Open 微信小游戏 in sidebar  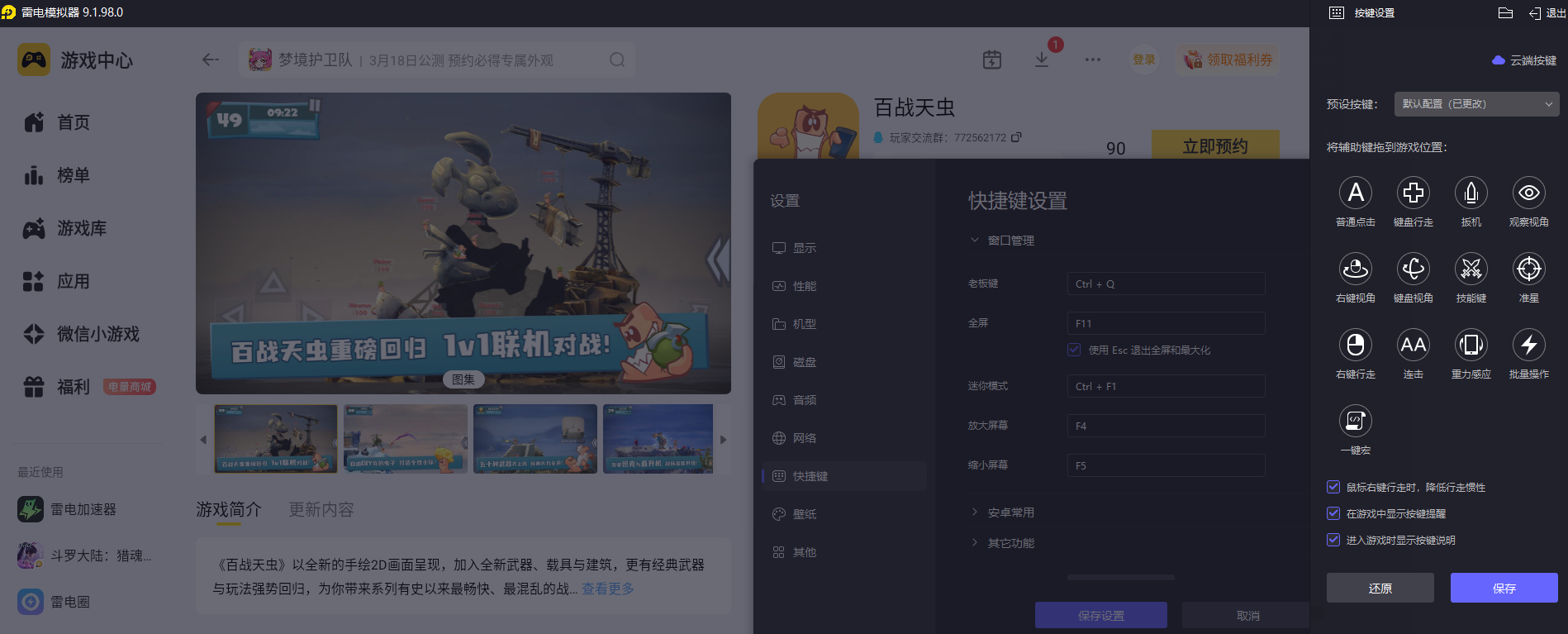point(82,334)
